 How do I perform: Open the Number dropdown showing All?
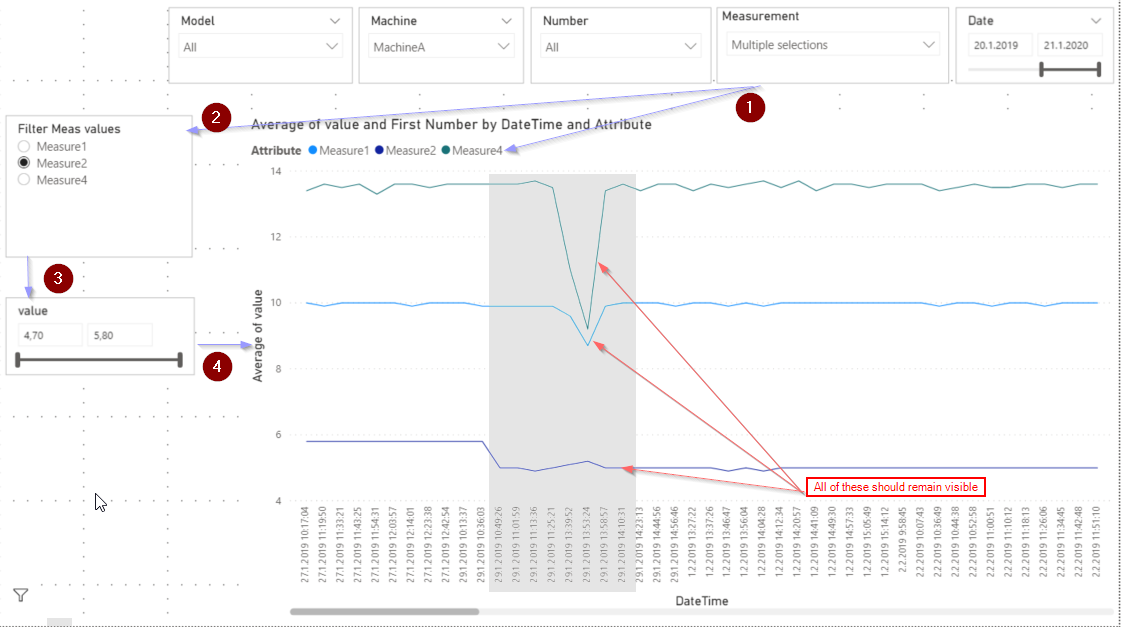[x=620, y=47]
